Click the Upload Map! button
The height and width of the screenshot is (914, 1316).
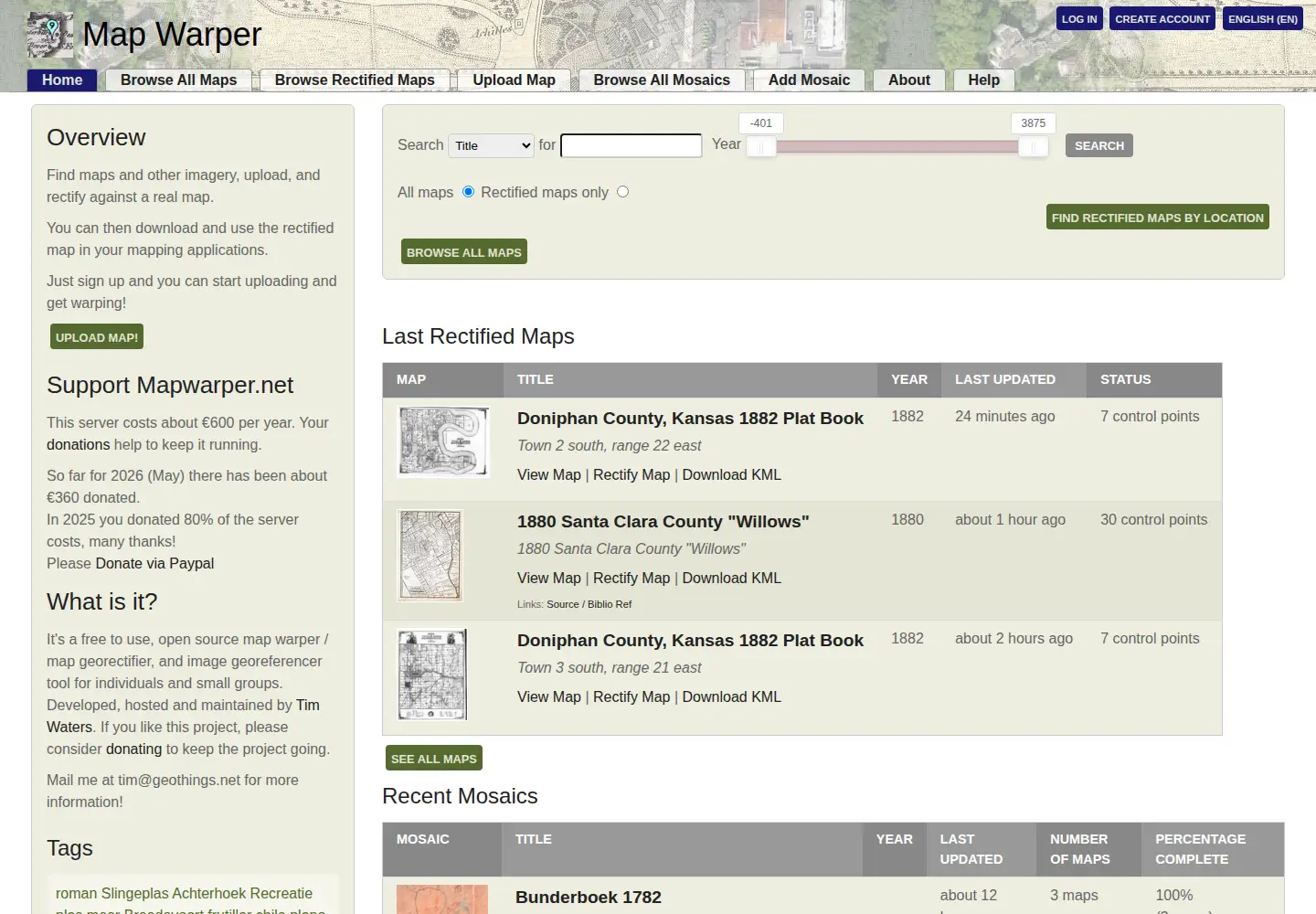(97, 337)
